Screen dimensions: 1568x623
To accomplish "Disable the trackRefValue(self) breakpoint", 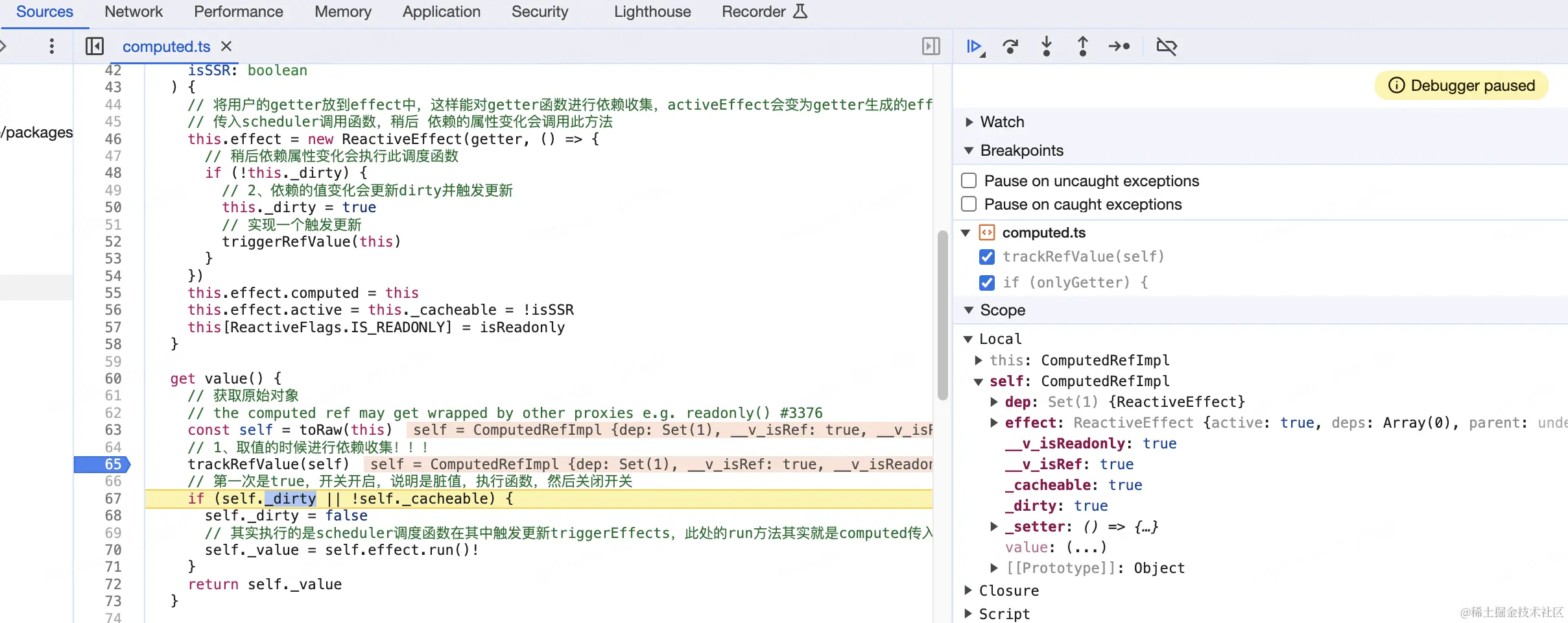I will tap(986, 257).
